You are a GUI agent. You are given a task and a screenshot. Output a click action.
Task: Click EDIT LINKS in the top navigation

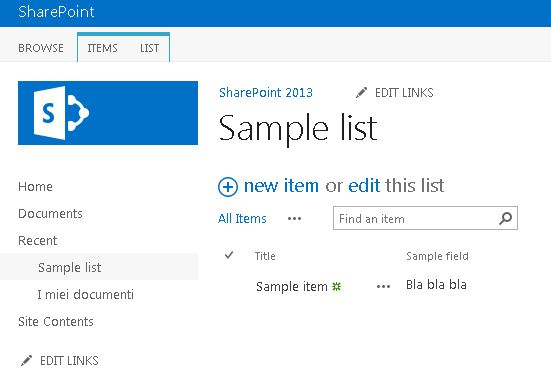coord(404,93)
